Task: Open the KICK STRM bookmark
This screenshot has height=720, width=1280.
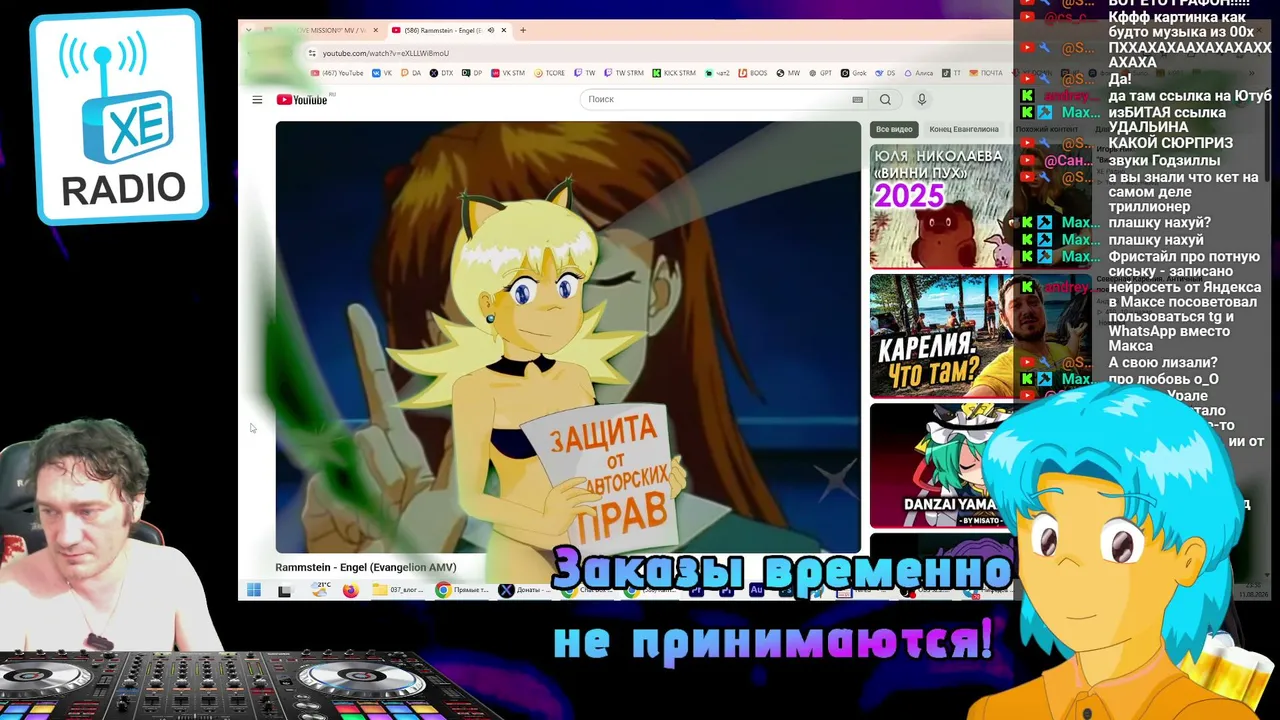Action: pyautogui.click(x=674, y=73)
